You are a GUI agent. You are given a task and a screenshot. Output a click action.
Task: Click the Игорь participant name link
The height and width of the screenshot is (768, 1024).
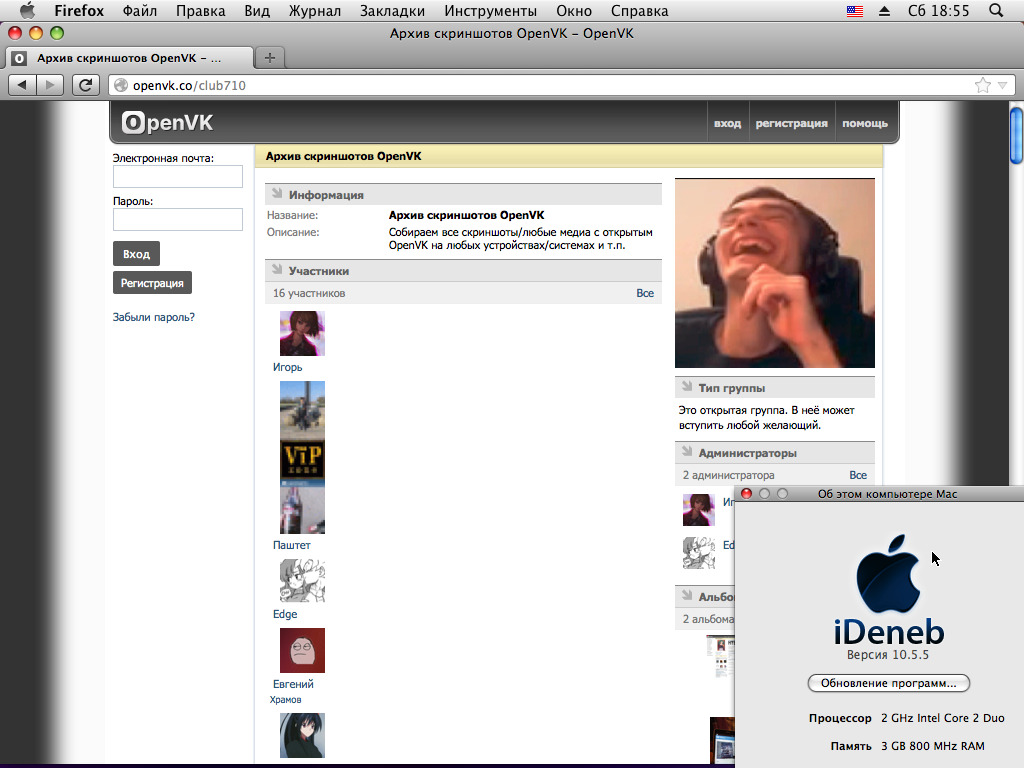287,367
